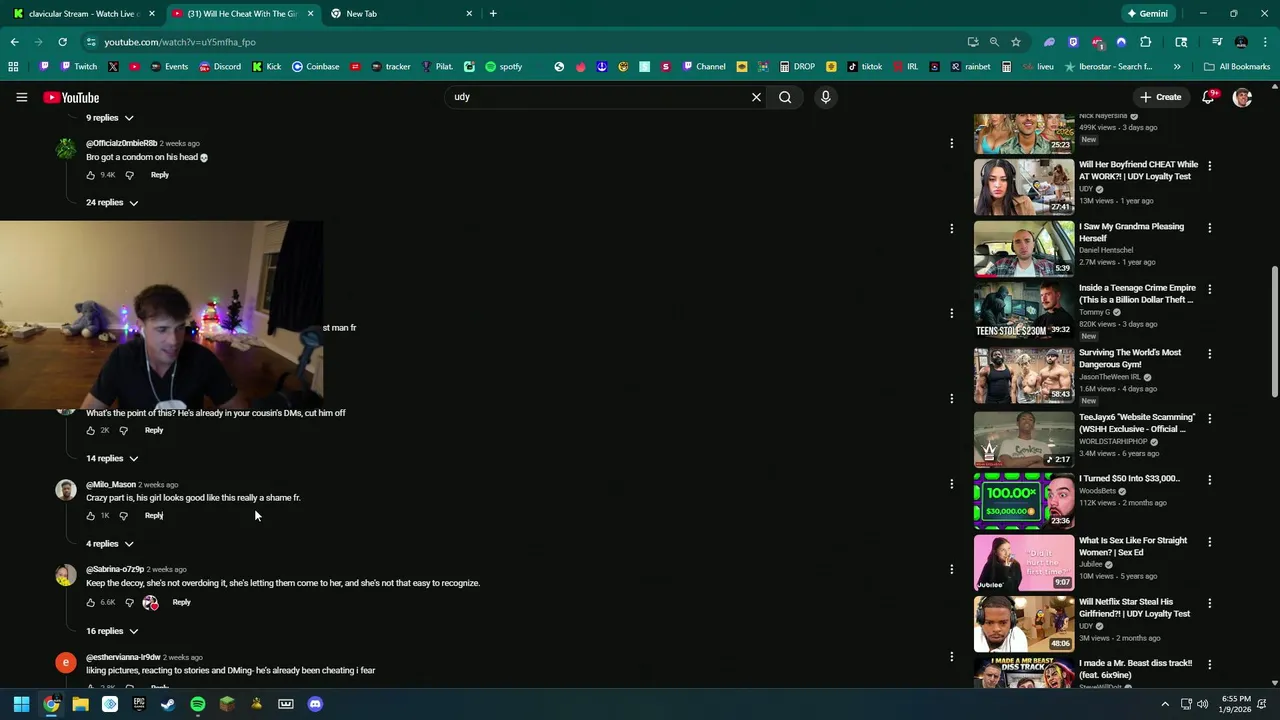Open options menu for @Milo_Mason comment

click(951, 484)
